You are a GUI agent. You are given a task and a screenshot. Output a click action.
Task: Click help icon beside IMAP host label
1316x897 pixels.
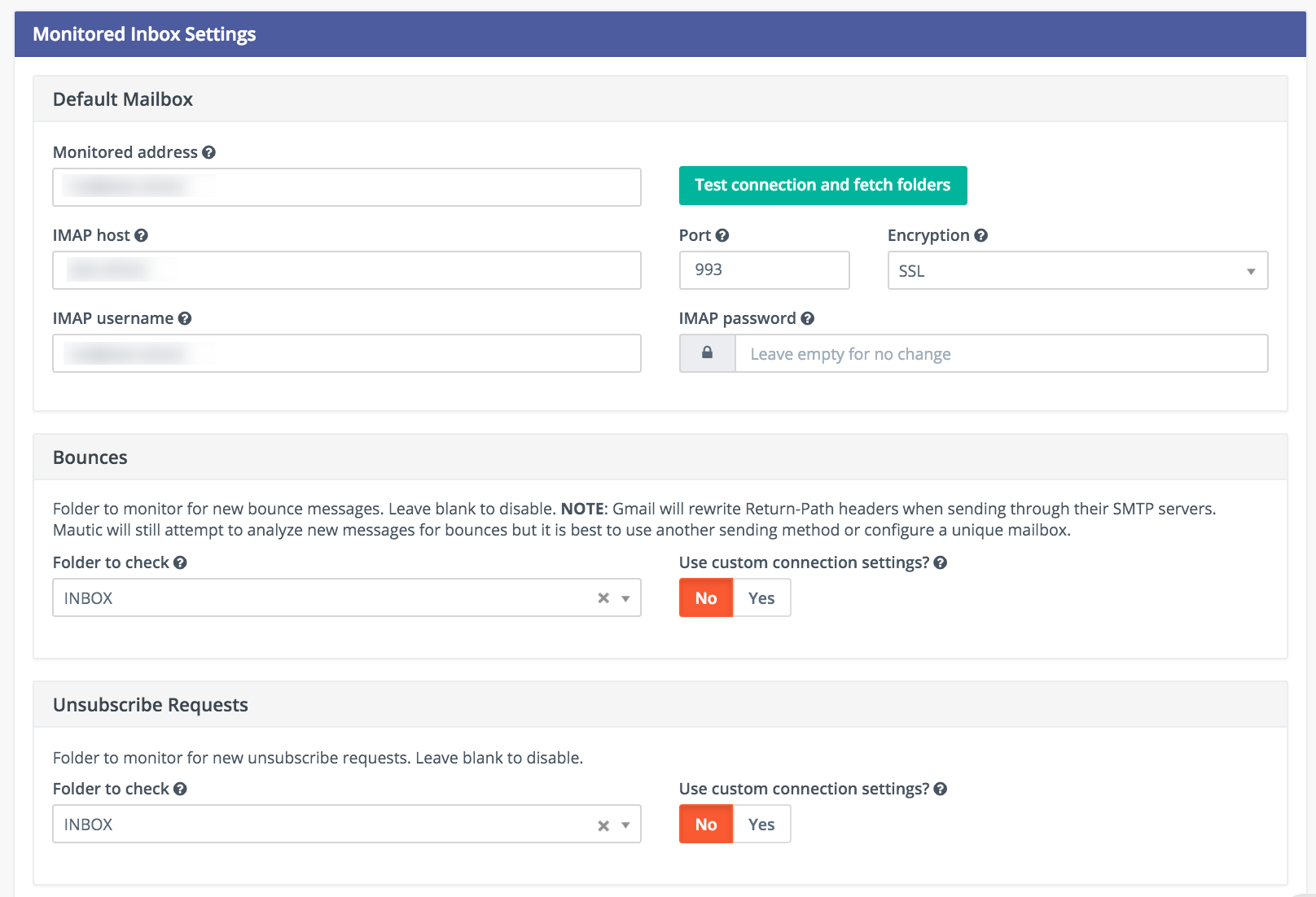click(141, 235)
